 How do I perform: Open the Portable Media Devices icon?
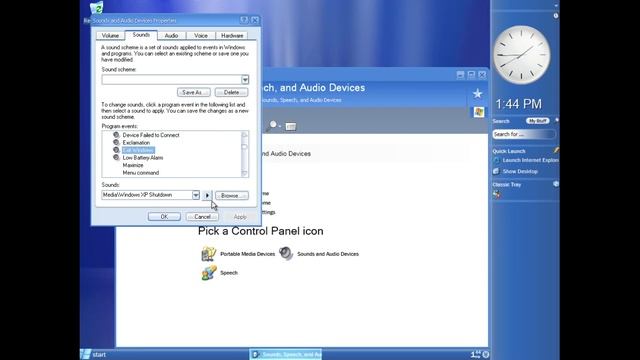click(x=209, y=254)
